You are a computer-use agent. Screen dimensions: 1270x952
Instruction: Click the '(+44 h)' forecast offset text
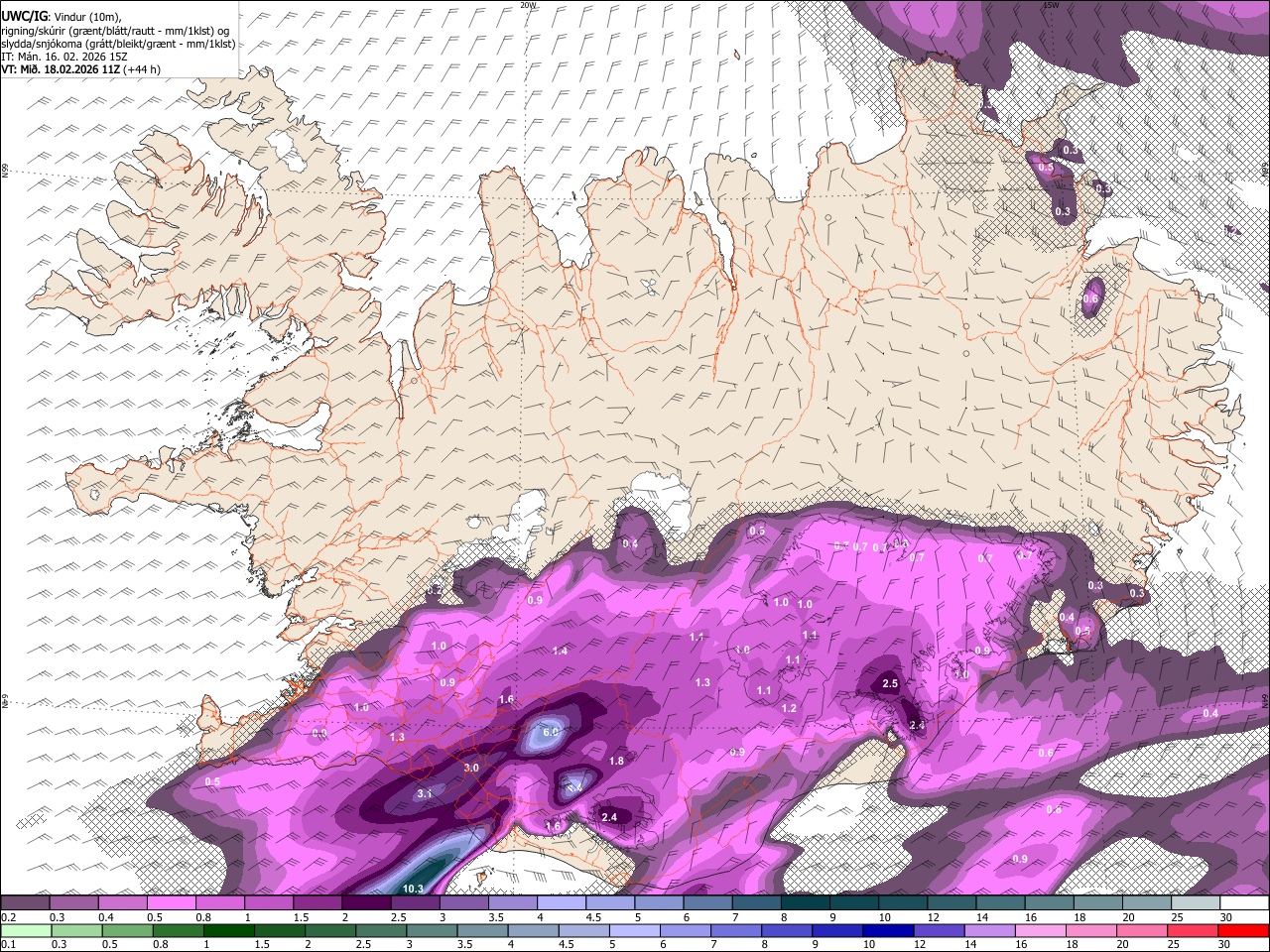(x=142, y=69)
